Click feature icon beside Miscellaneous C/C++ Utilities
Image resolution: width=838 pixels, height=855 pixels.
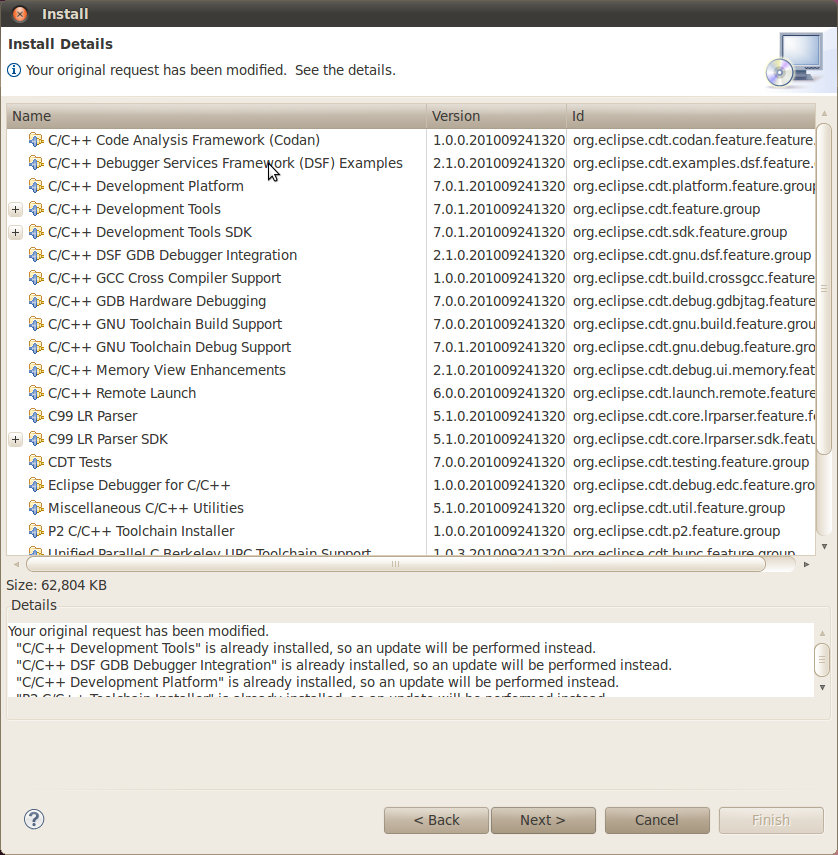tap(36, 508)
